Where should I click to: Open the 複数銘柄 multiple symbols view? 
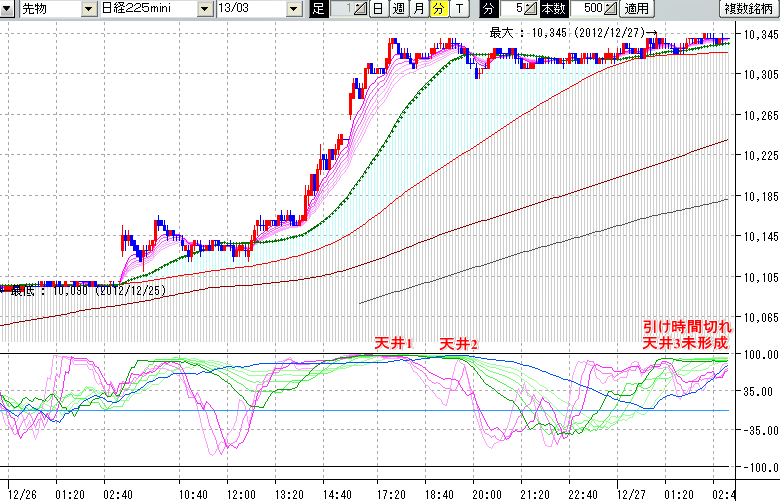coord(749,9)
